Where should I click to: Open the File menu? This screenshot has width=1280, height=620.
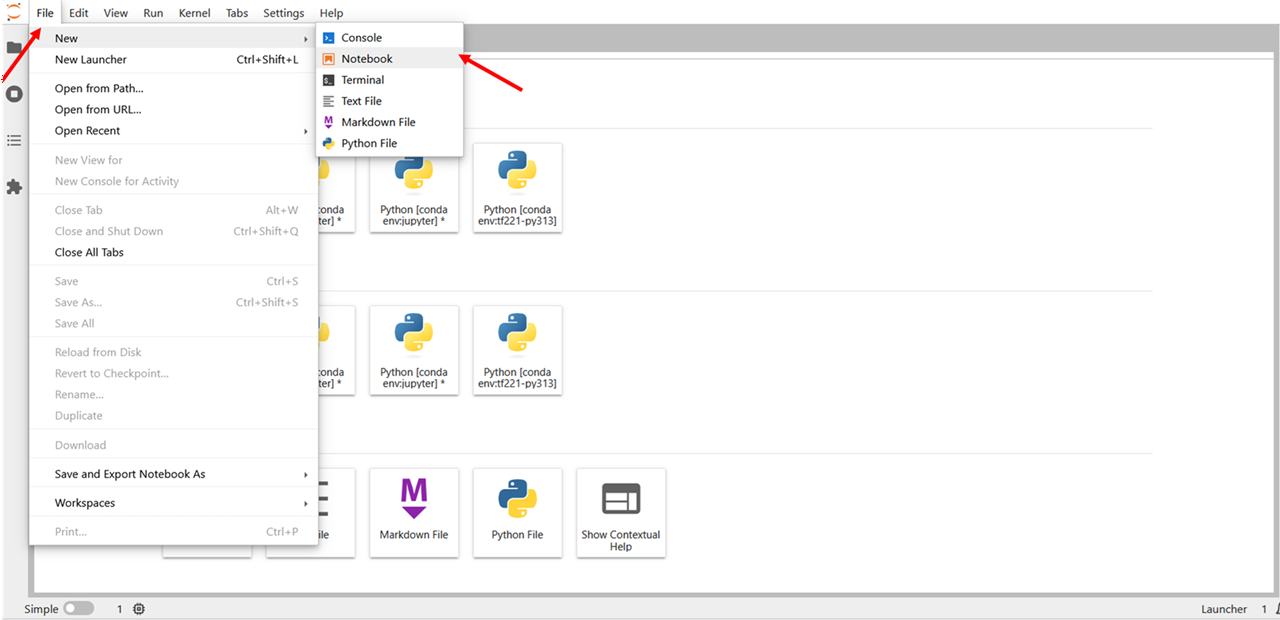tap(45, 13)
